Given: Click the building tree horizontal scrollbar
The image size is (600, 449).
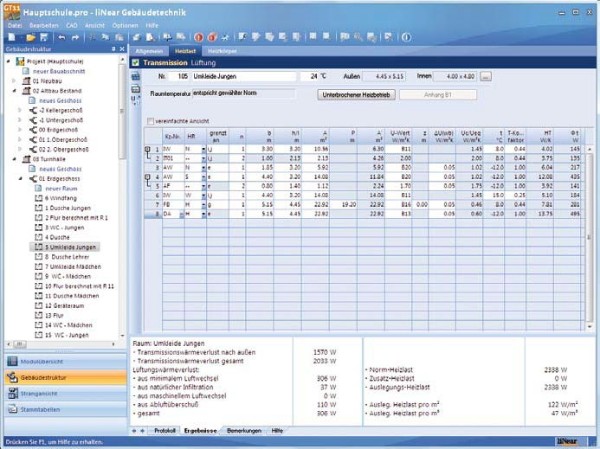Looking at the screenshot, I should click(x=19, y=344).
